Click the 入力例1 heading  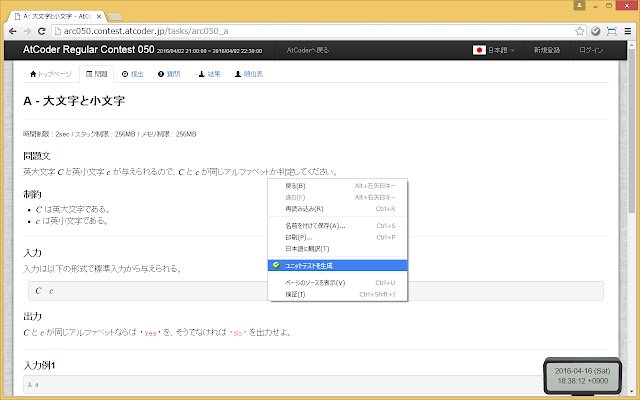[x=39, y=365]
